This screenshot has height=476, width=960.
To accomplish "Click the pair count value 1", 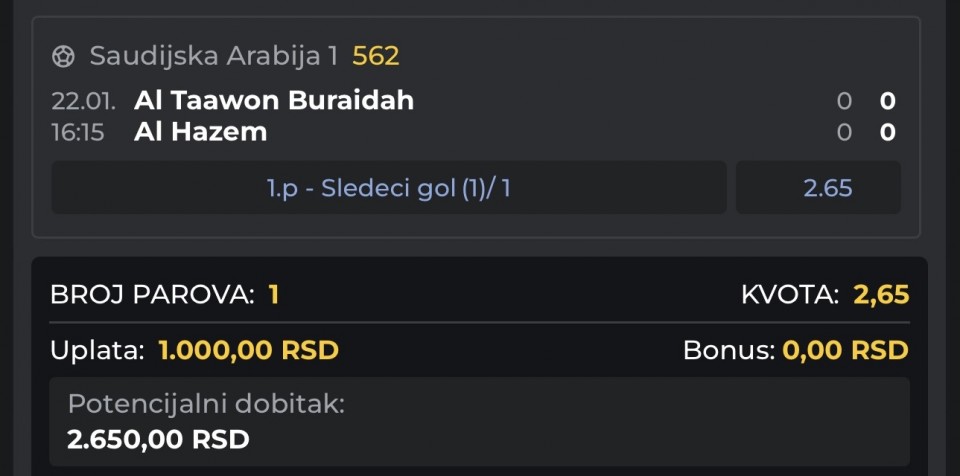I will coord(273,295).
